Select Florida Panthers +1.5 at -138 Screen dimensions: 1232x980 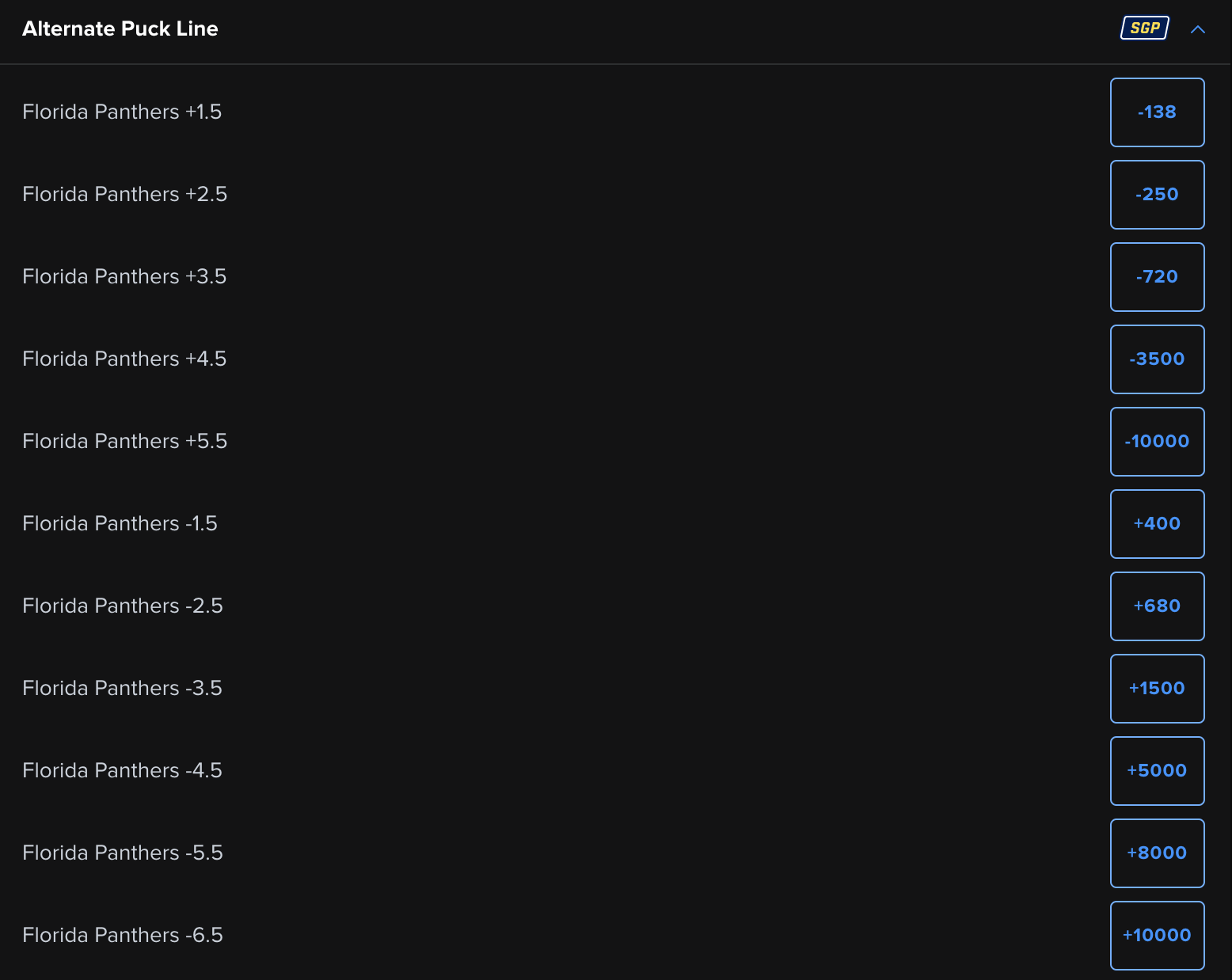coord(1158,112)
